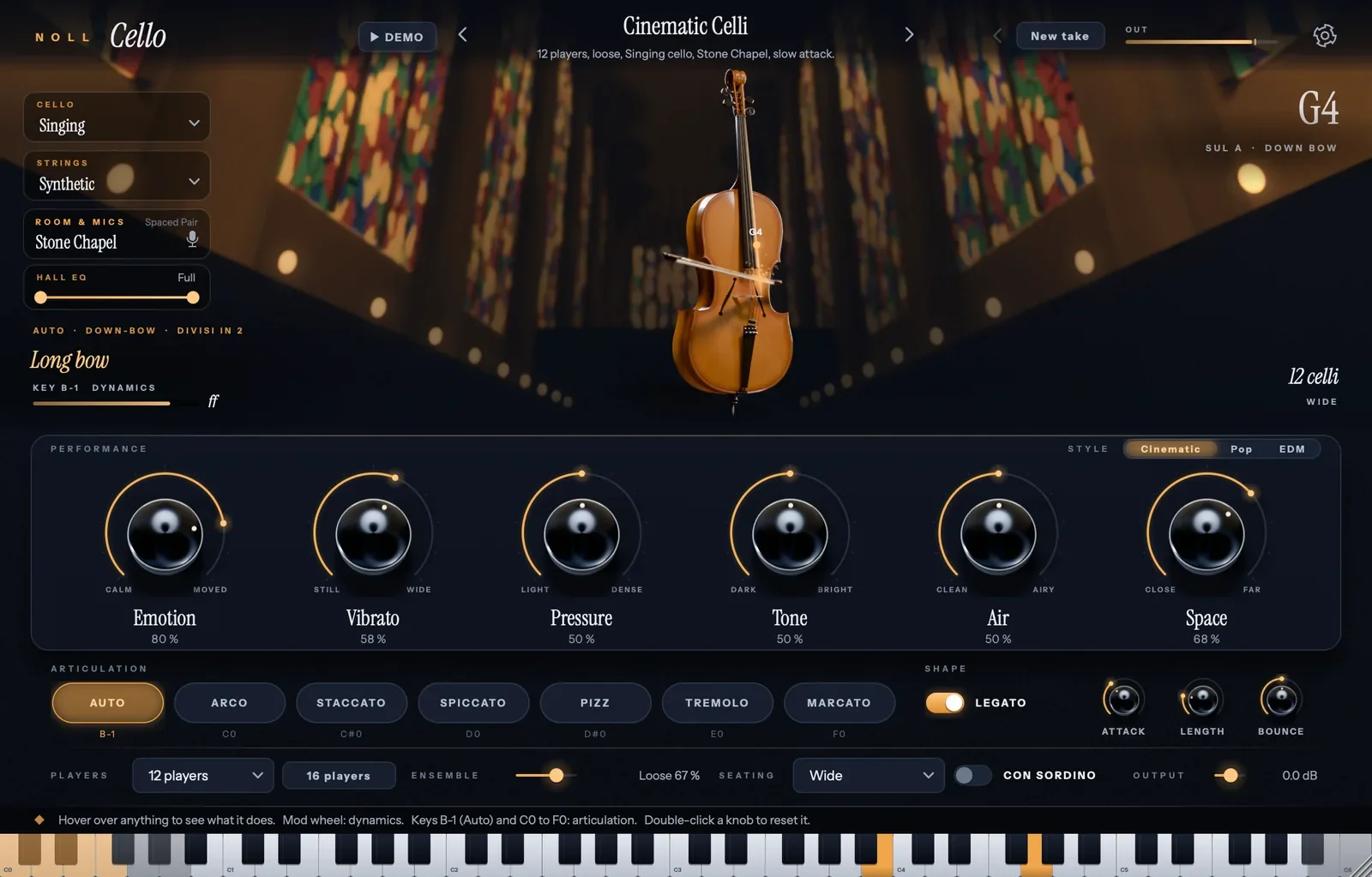Adjust the Output level slider

(x=1228, y=775)
